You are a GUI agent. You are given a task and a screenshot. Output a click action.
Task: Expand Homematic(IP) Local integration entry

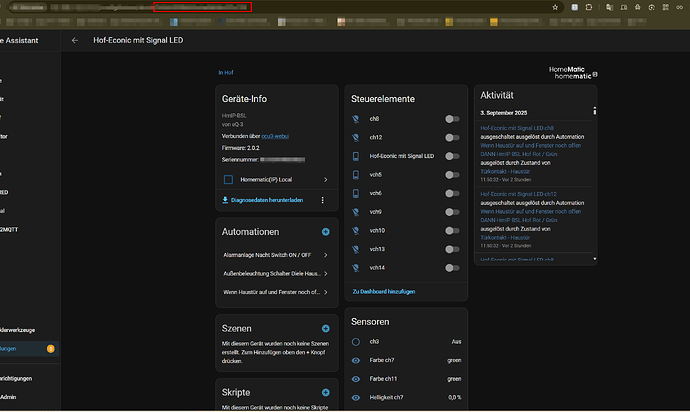[x=277, y=180]
